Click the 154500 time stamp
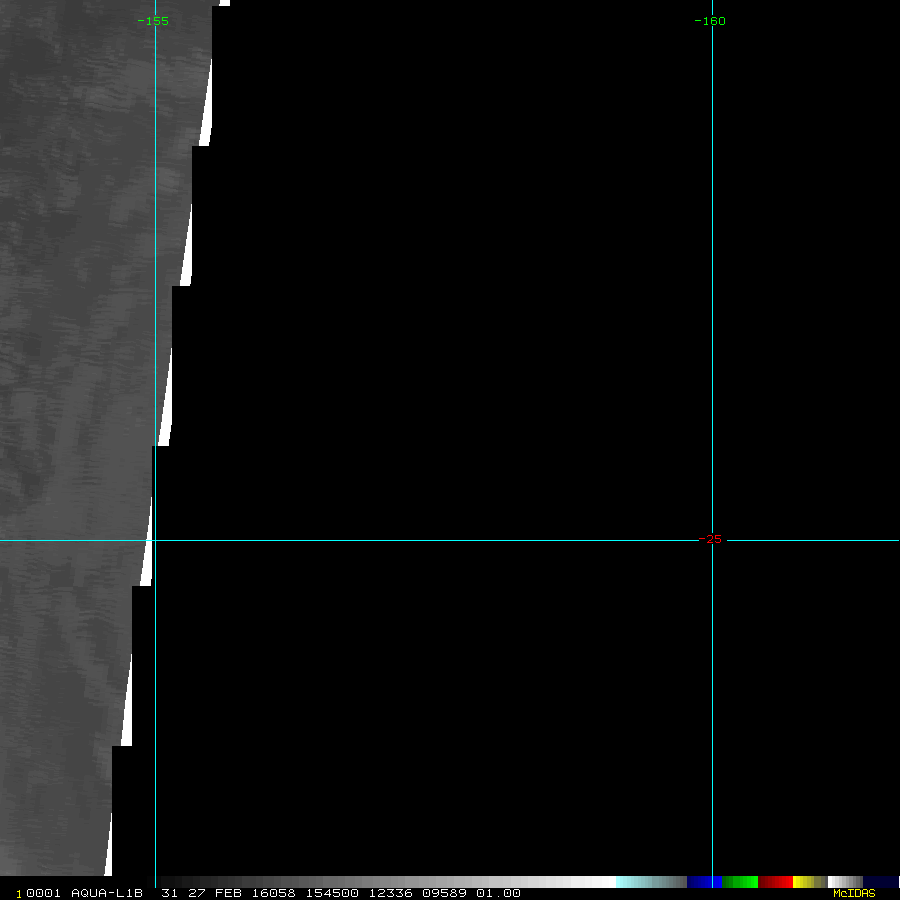The image size is (900, 900). click(332, 893)
